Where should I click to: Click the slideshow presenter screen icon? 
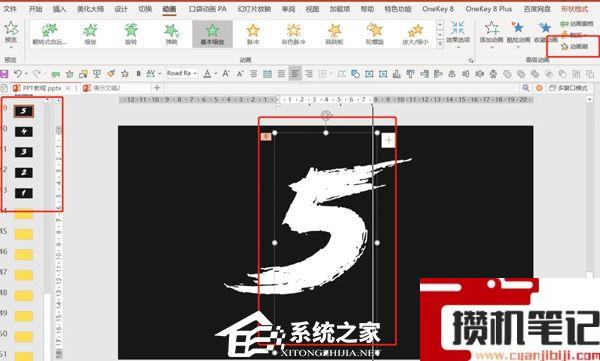coord(97,74)
